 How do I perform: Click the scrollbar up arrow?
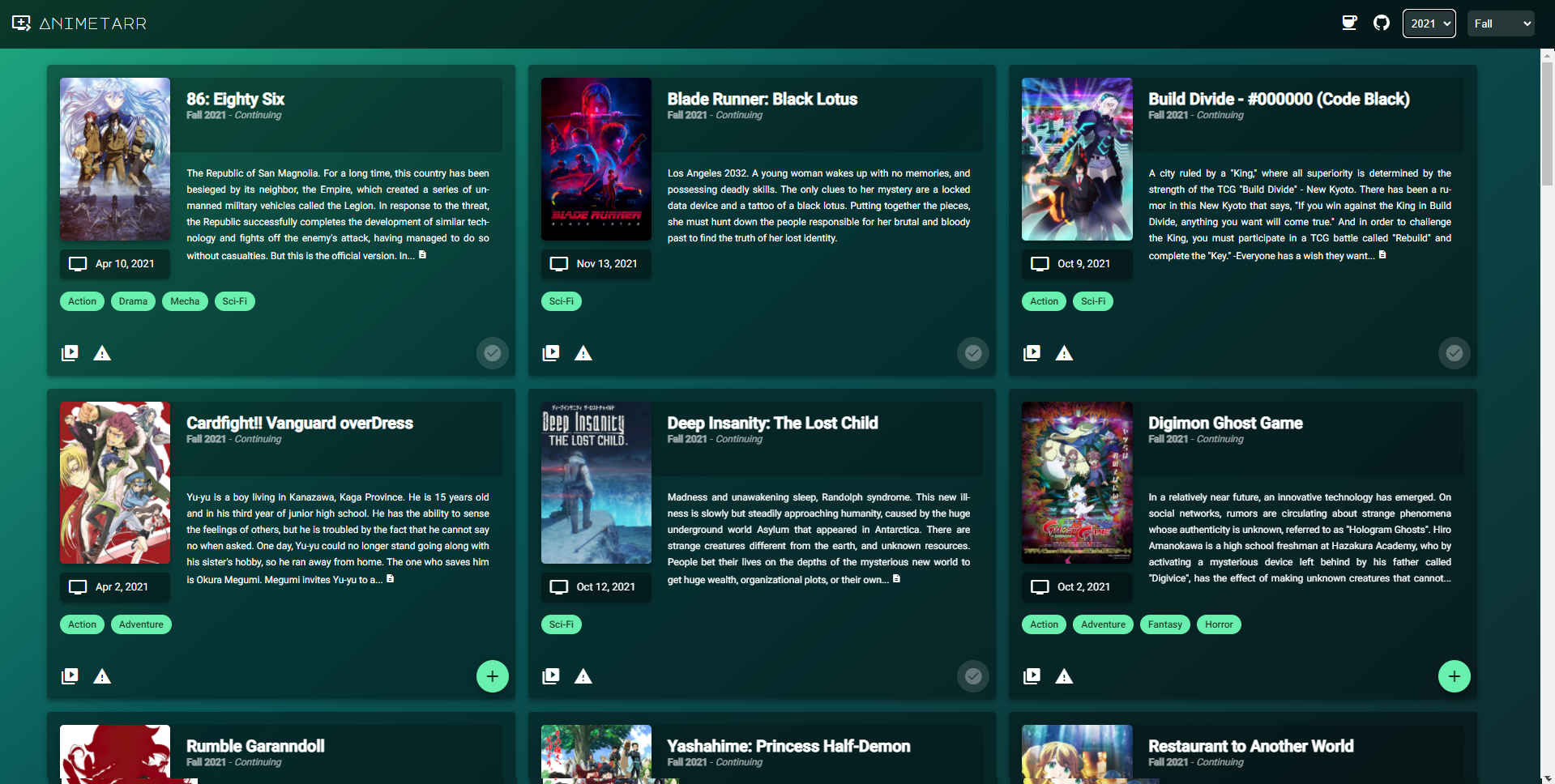click(x=1548, y=55)
